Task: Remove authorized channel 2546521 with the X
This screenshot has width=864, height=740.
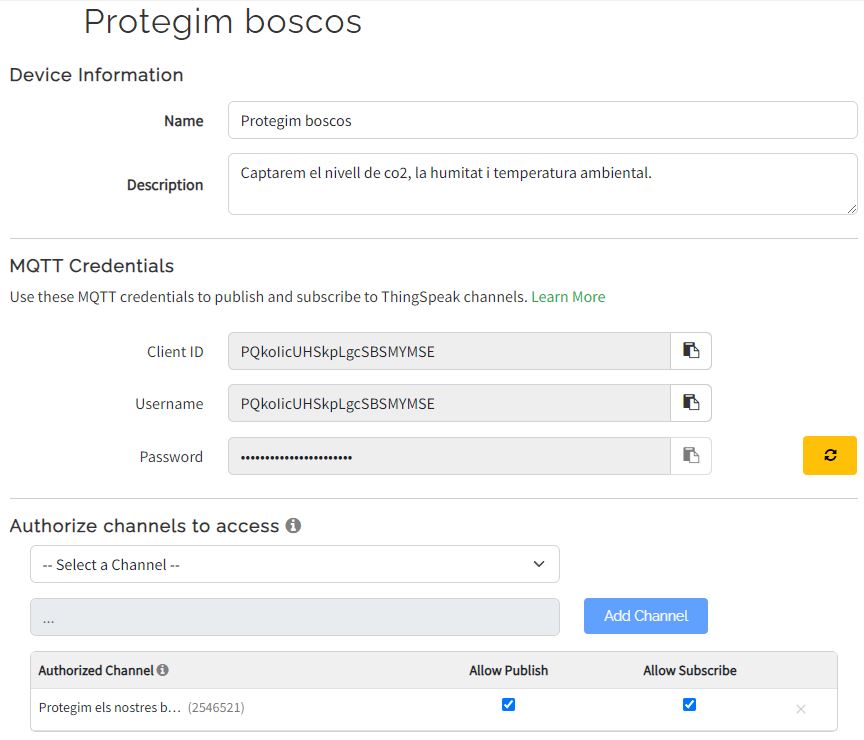Action: (x=800, y=709)
